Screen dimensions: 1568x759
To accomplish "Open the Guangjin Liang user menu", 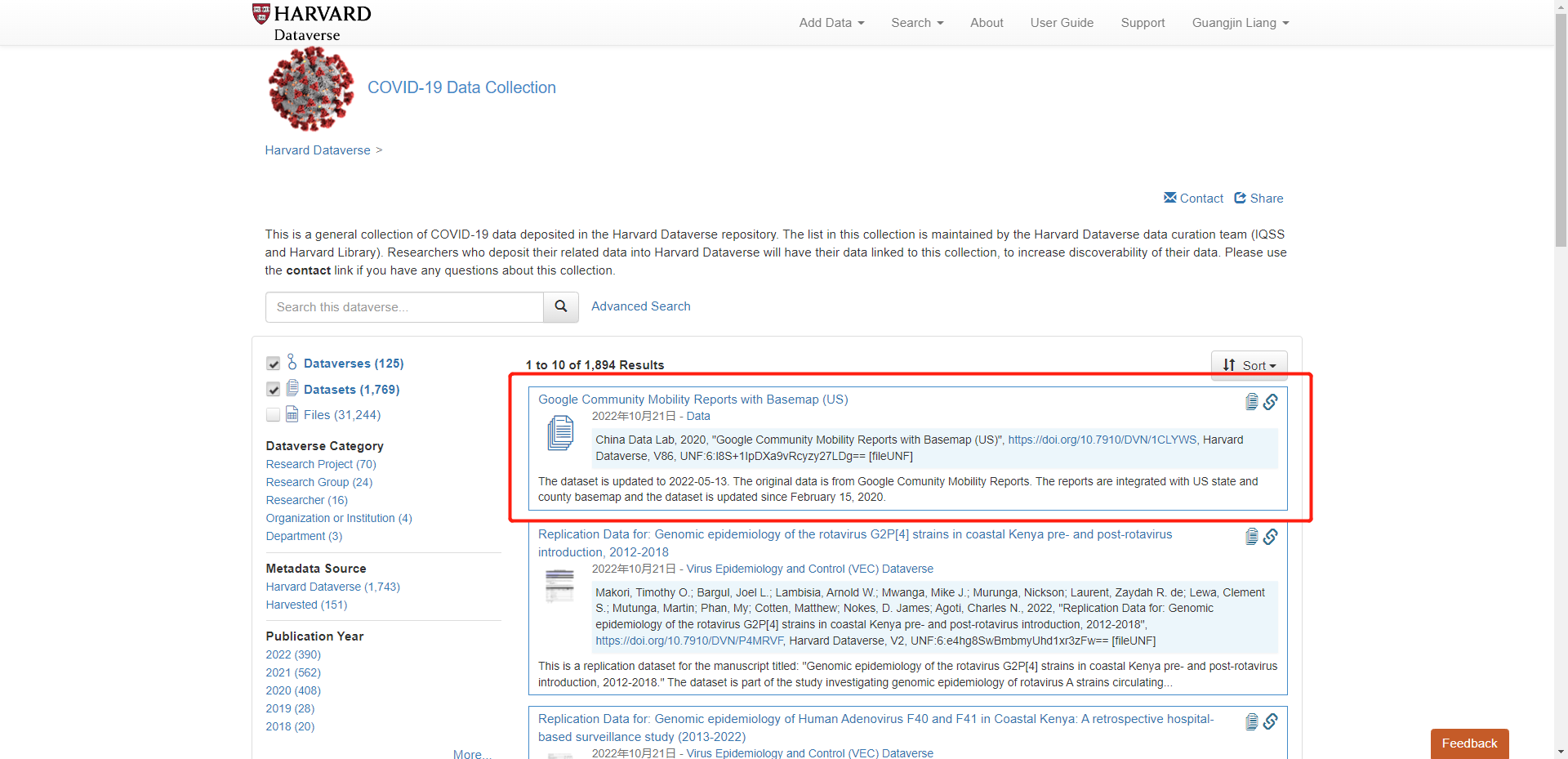I will (1241, 23).
